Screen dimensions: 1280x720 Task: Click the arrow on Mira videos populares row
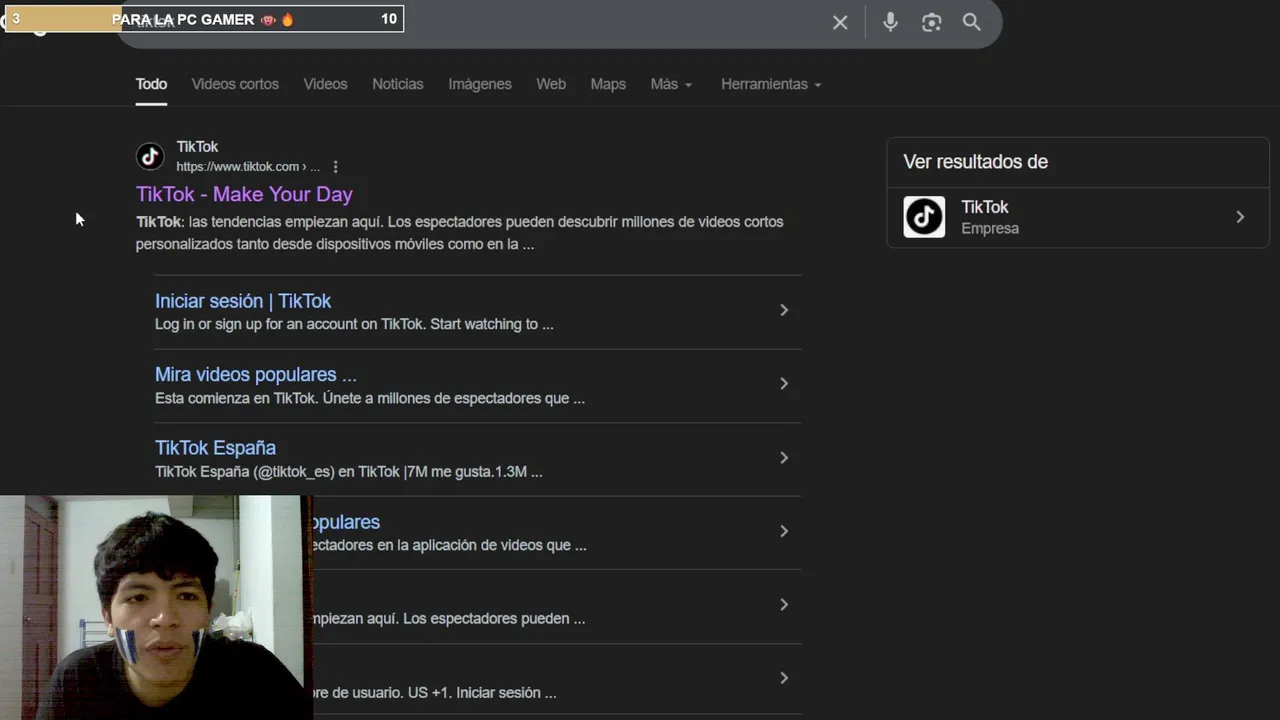784,384
